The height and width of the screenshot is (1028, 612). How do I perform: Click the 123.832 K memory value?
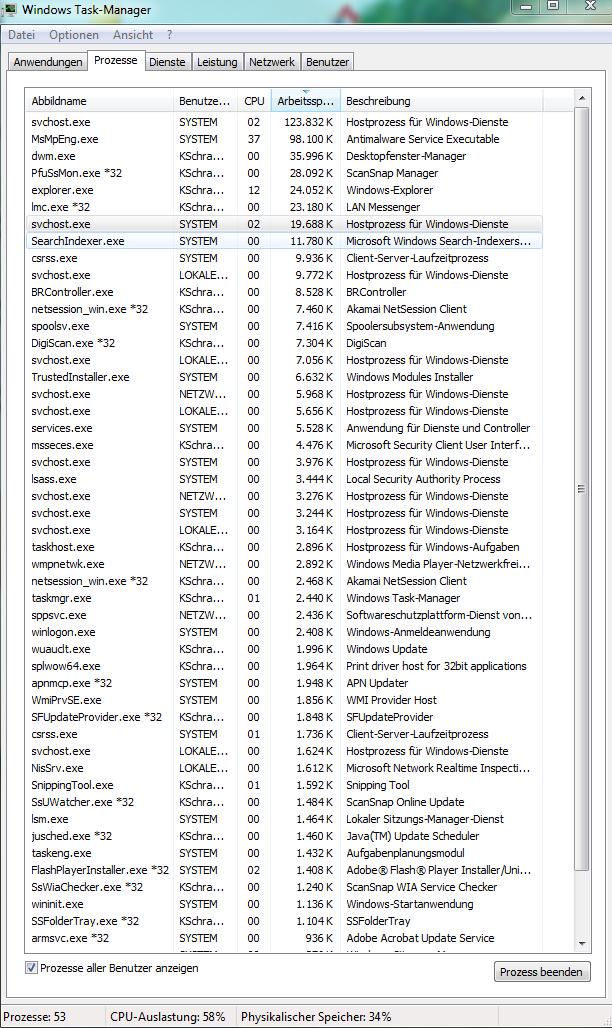pyautogui.click(x=308, y=122)
